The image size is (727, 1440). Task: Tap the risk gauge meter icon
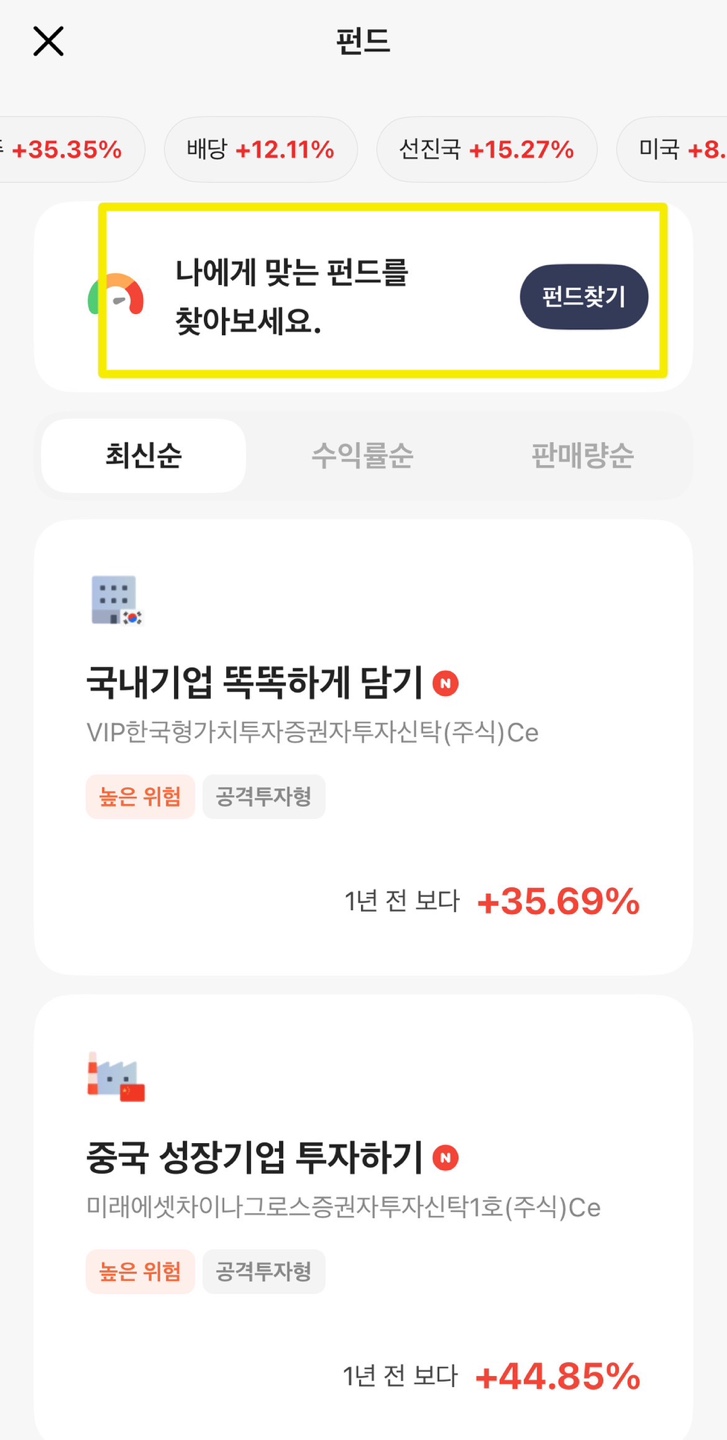pos(116,293)
